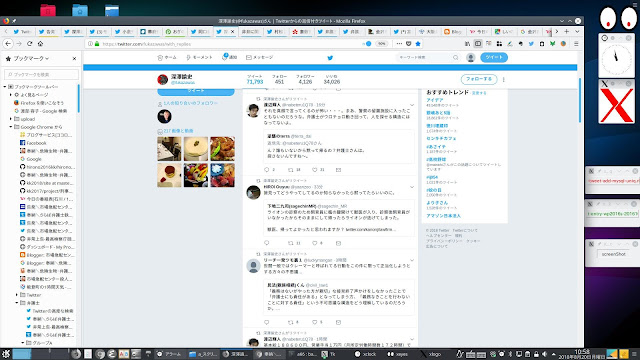Collapse Google Chrome から folder
Image resolution: width=640 pixels, height=360 pixels.
11,127
